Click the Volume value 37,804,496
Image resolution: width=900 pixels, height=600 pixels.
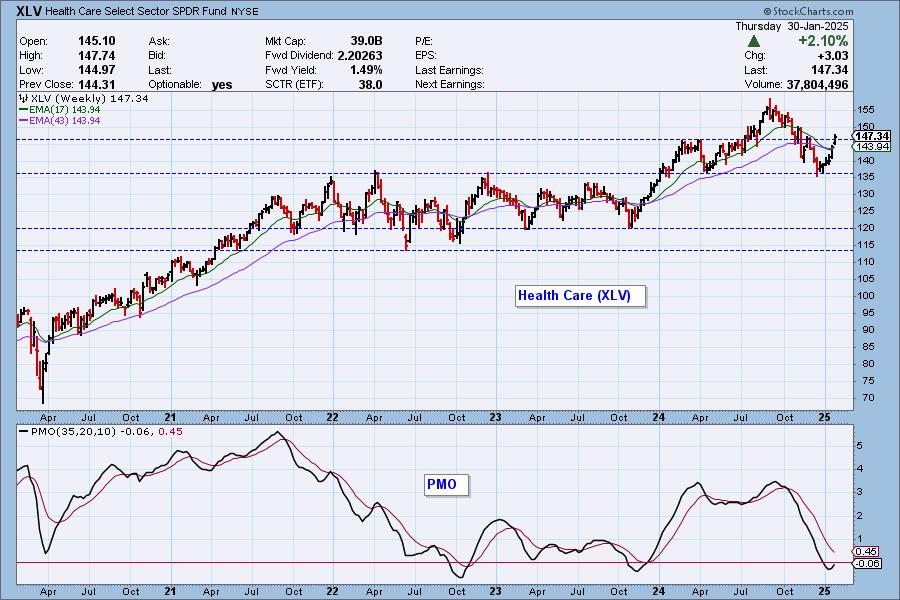(817, 84)
